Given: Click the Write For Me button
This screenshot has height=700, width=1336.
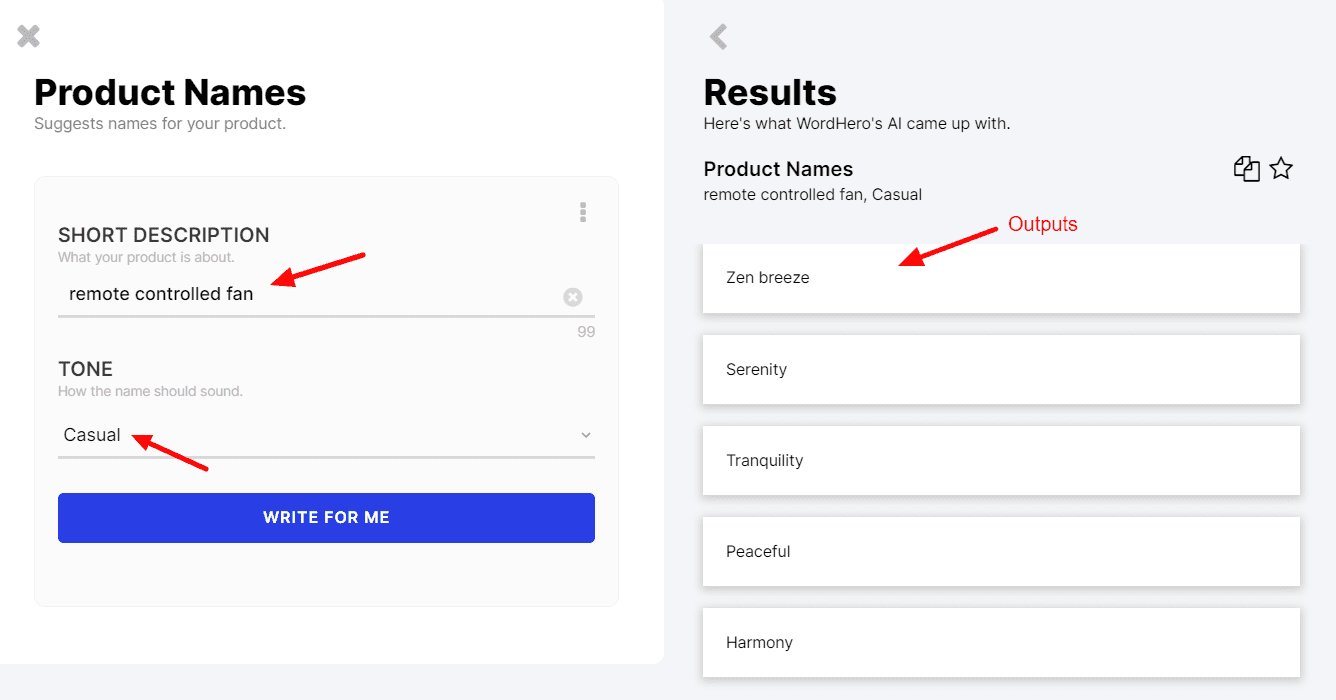Looking at the screenshot, I should (x=326, y=518).
